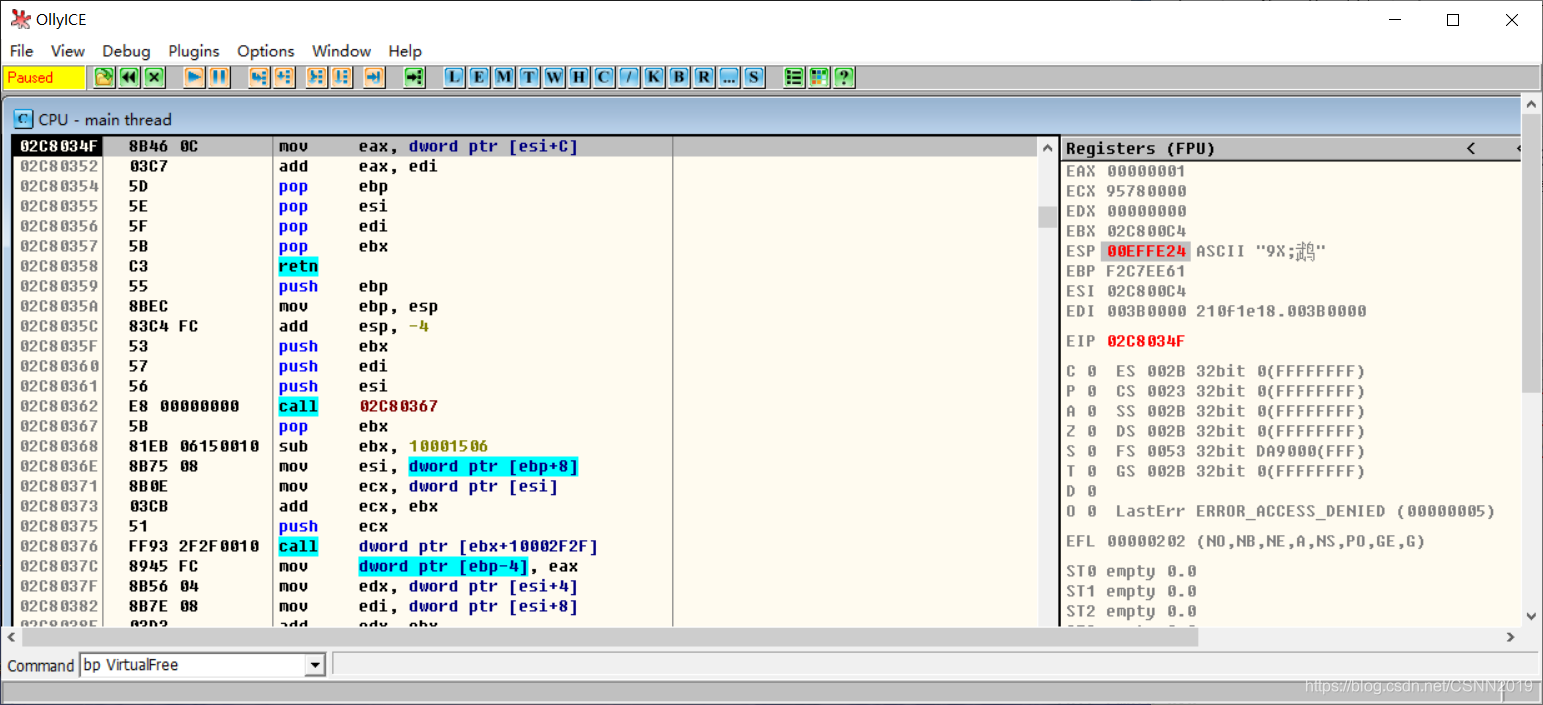The image size is (1543, 705).
Task: Click the EDI register value 003B0000
Action: tap(1146, 311)
